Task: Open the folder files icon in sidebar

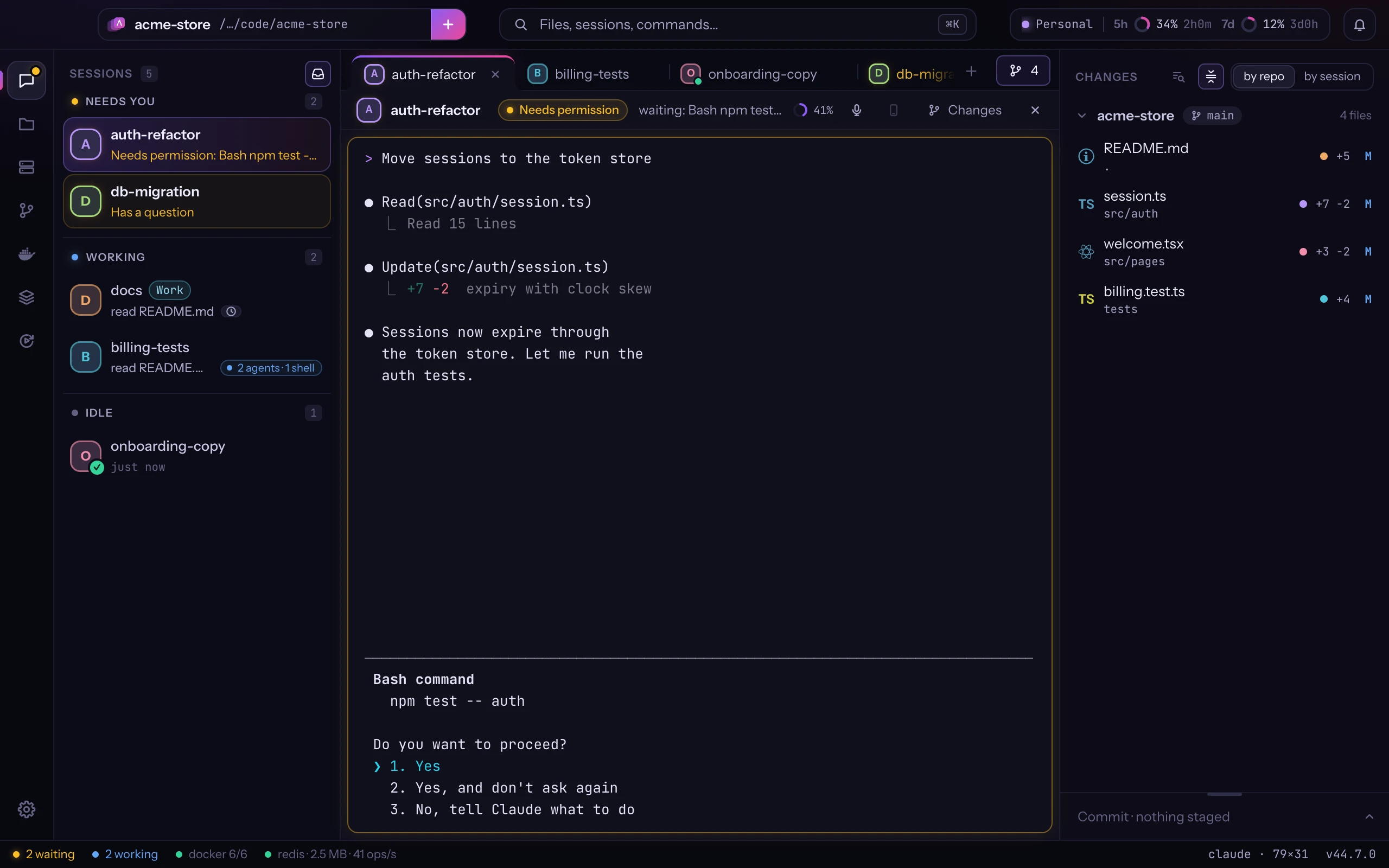Action: coord(27,124)
